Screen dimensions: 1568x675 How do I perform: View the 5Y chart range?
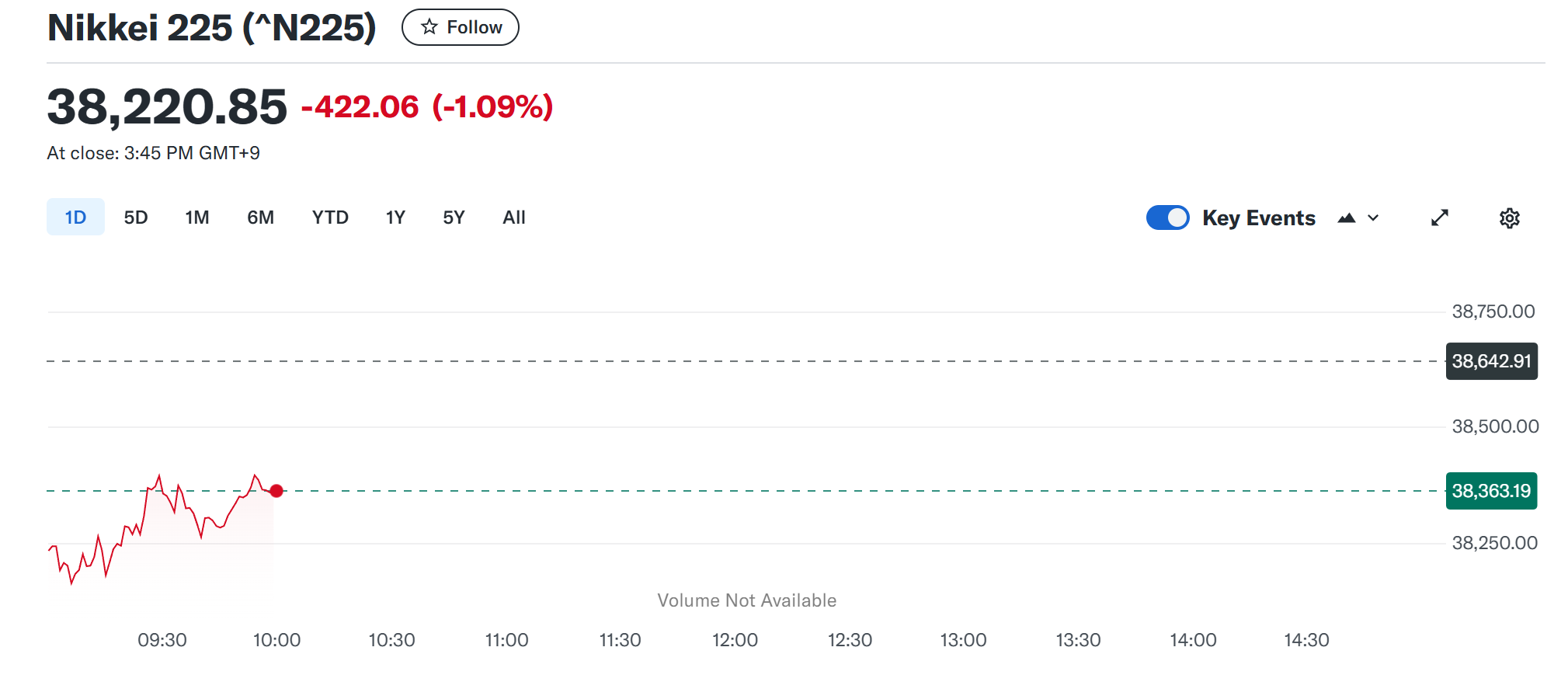454,217
